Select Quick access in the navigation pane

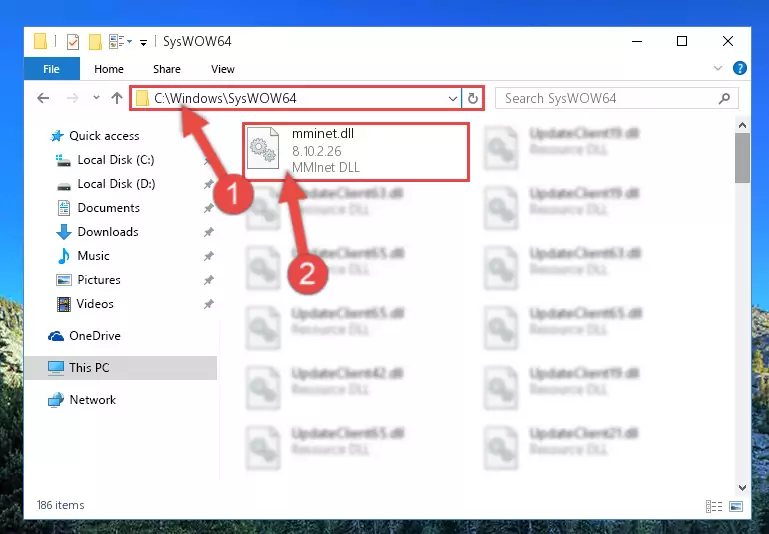pyautogui.click(x=104, y=135)
